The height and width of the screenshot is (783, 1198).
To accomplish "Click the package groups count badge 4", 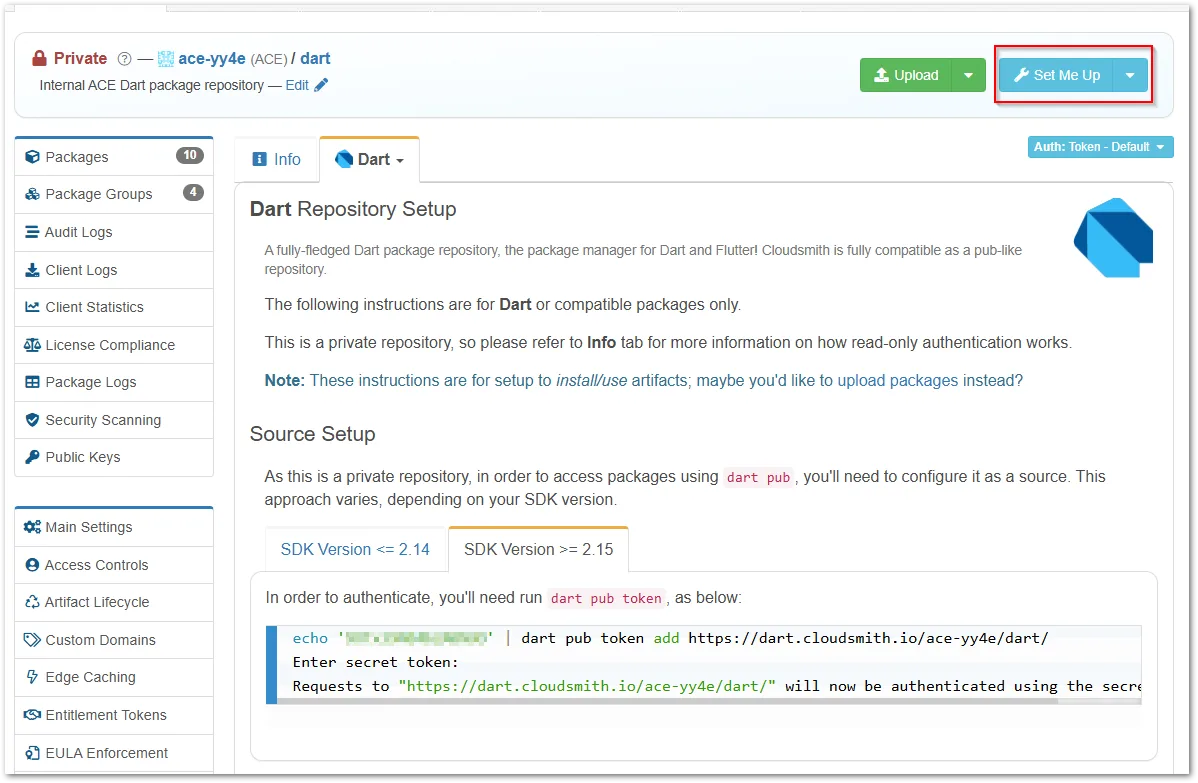I will [193, 193].
